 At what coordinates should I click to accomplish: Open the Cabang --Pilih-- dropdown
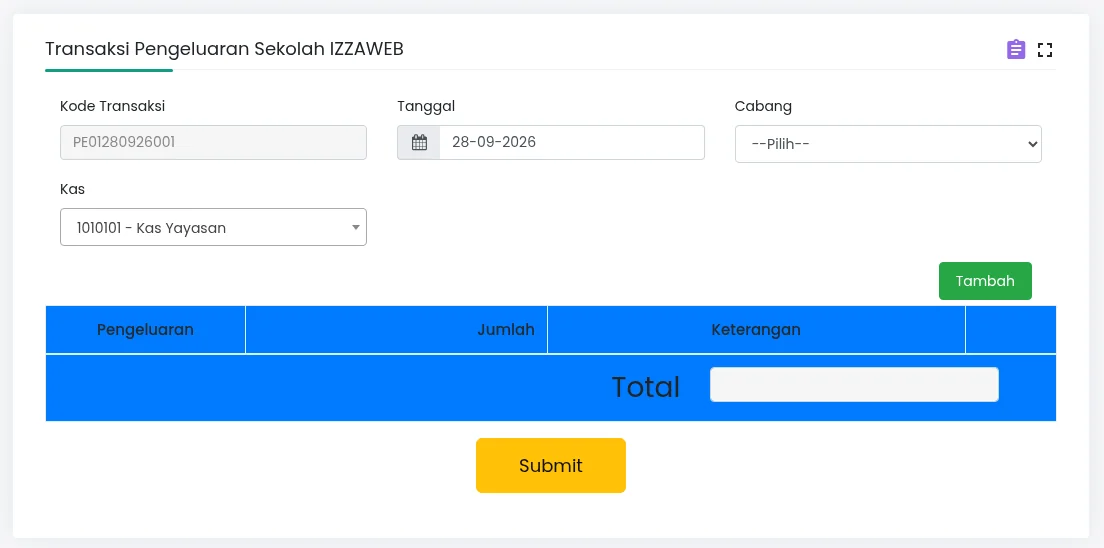coord(888,144)
